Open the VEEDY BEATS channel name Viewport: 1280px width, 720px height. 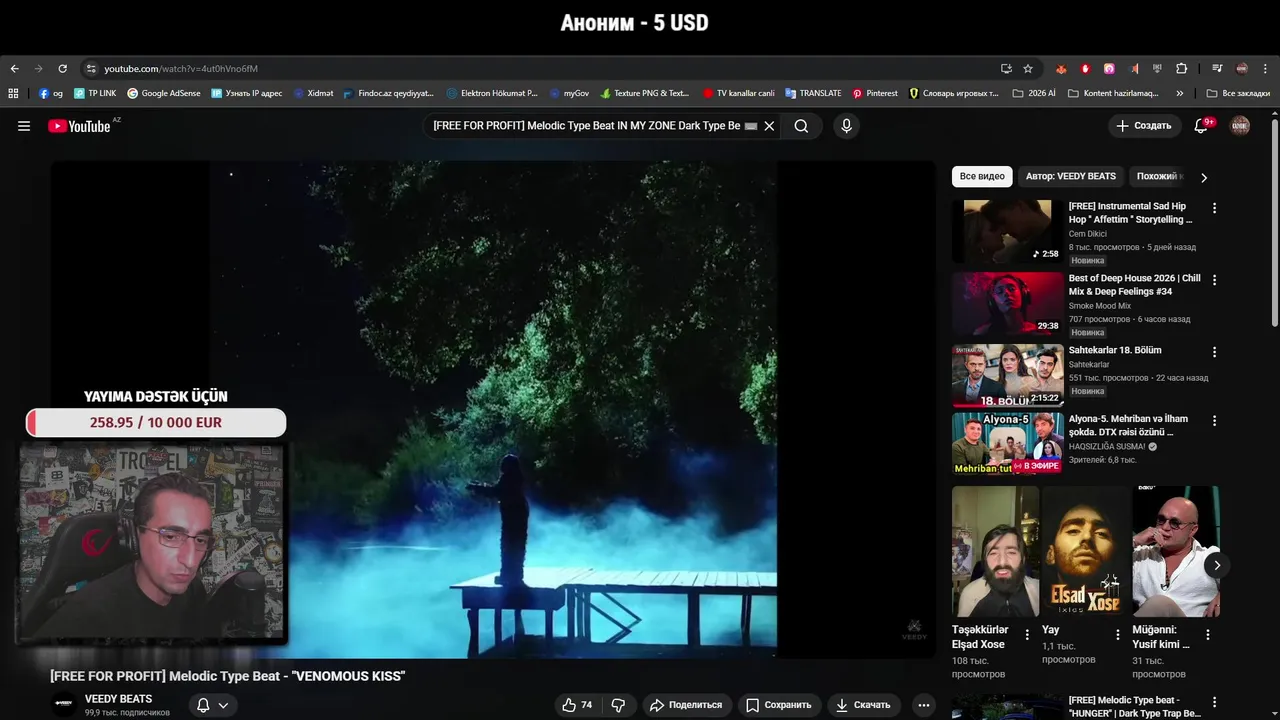119,699
